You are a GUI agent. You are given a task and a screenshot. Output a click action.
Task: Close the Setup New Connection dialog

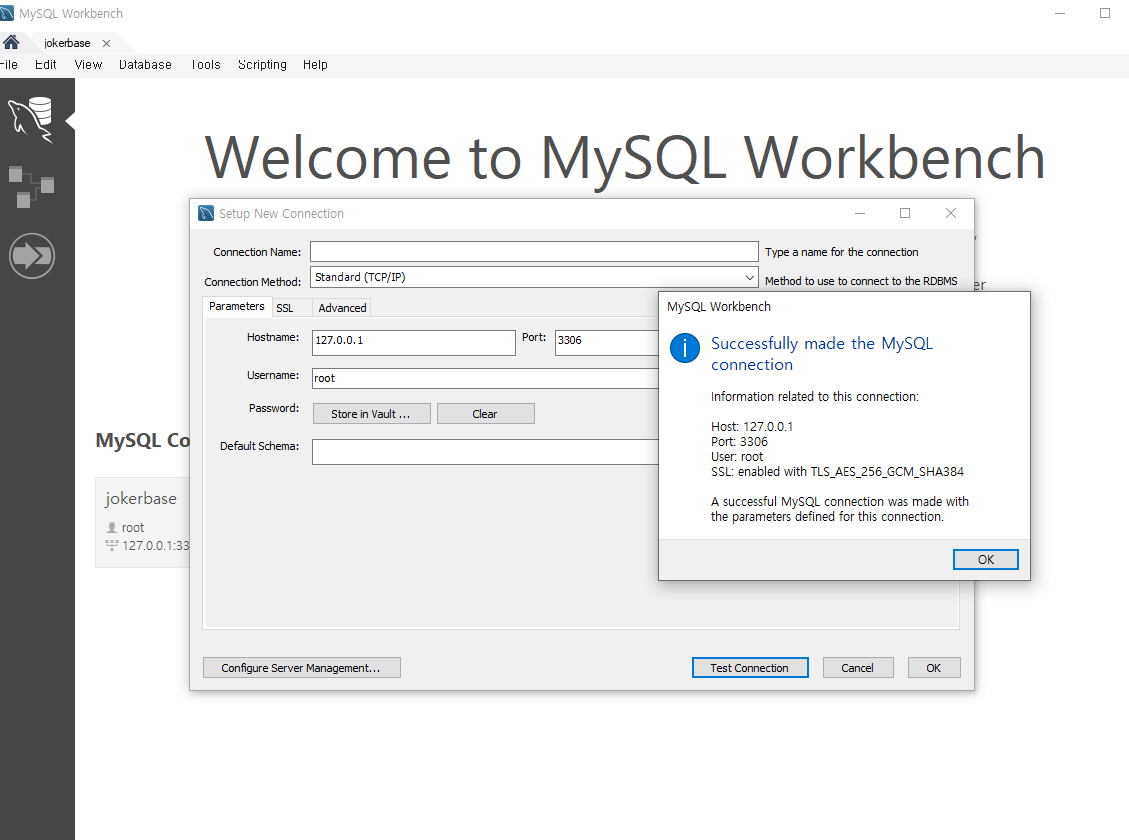[950, 213]
